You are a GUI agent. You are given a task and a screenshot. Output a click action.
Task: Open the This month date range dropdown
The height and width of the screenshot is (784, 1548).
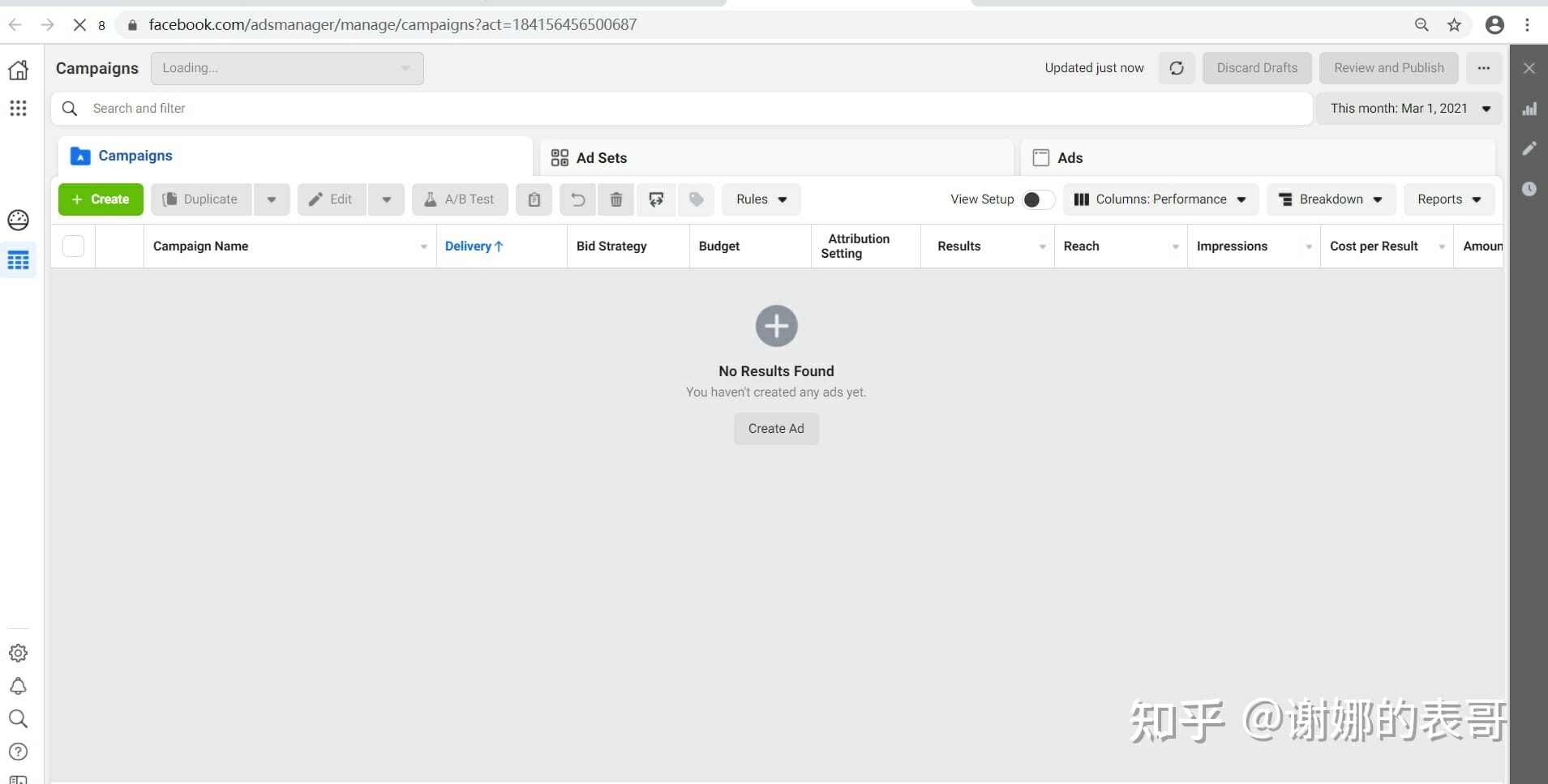1409,109
